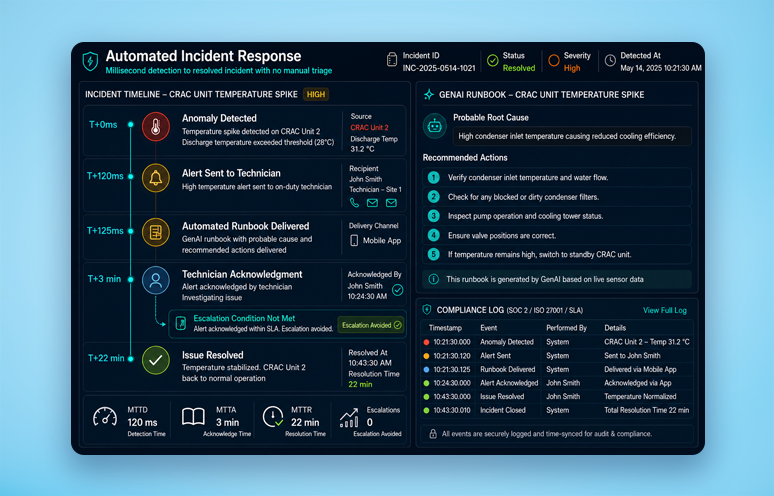Click the first envelope icon under Recipient
Viewport: 774px width, 496px height.
[373, 202]
